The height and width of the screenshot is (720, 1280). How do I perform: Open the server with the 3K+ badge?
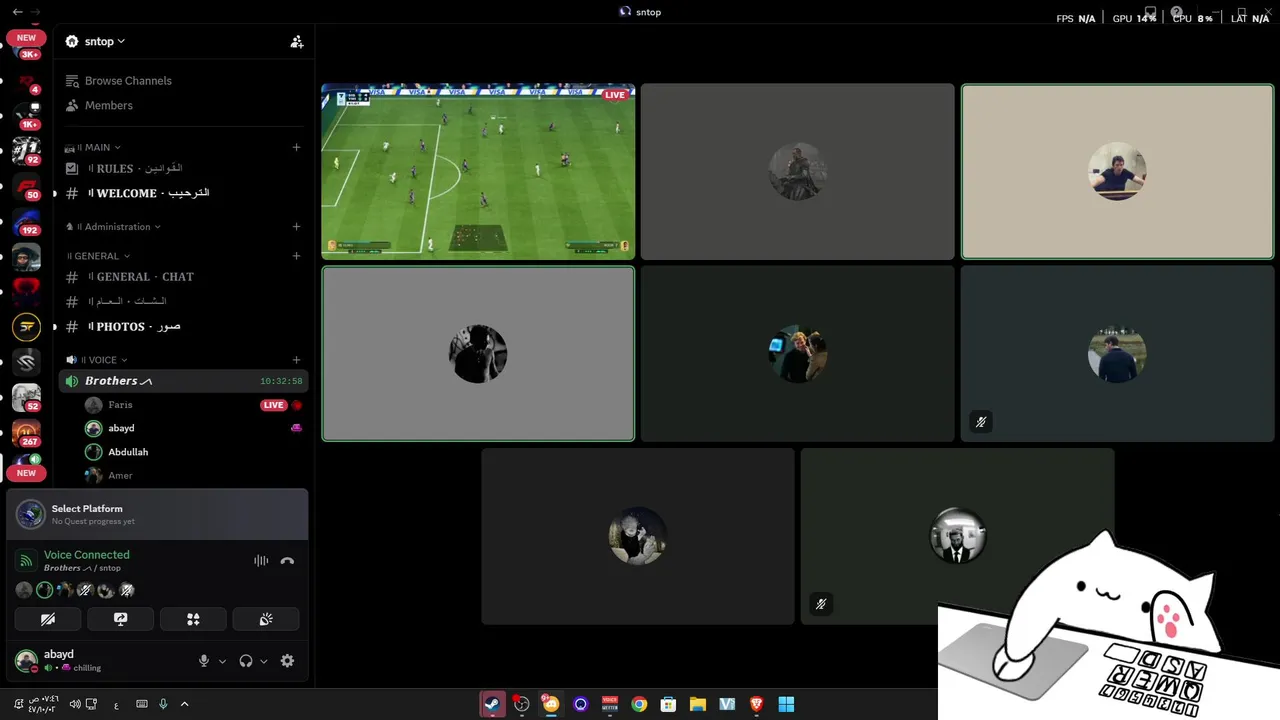click(x=27, y=50)
